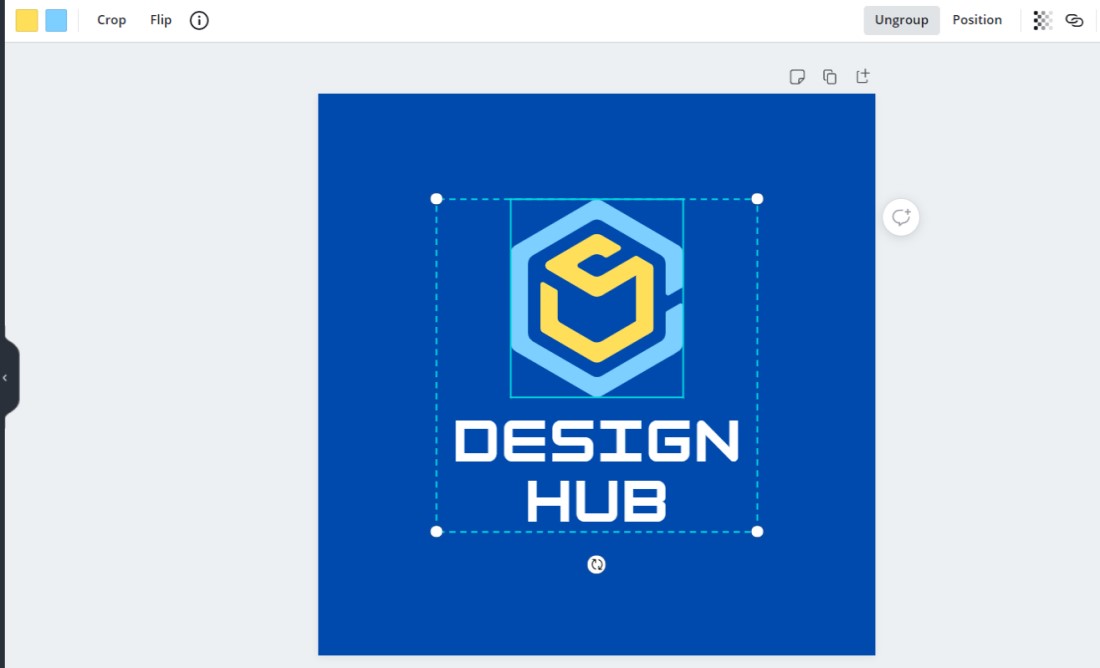Collapse the side panel arrow
1100x668 pixels.
click(x=6, y=378)
